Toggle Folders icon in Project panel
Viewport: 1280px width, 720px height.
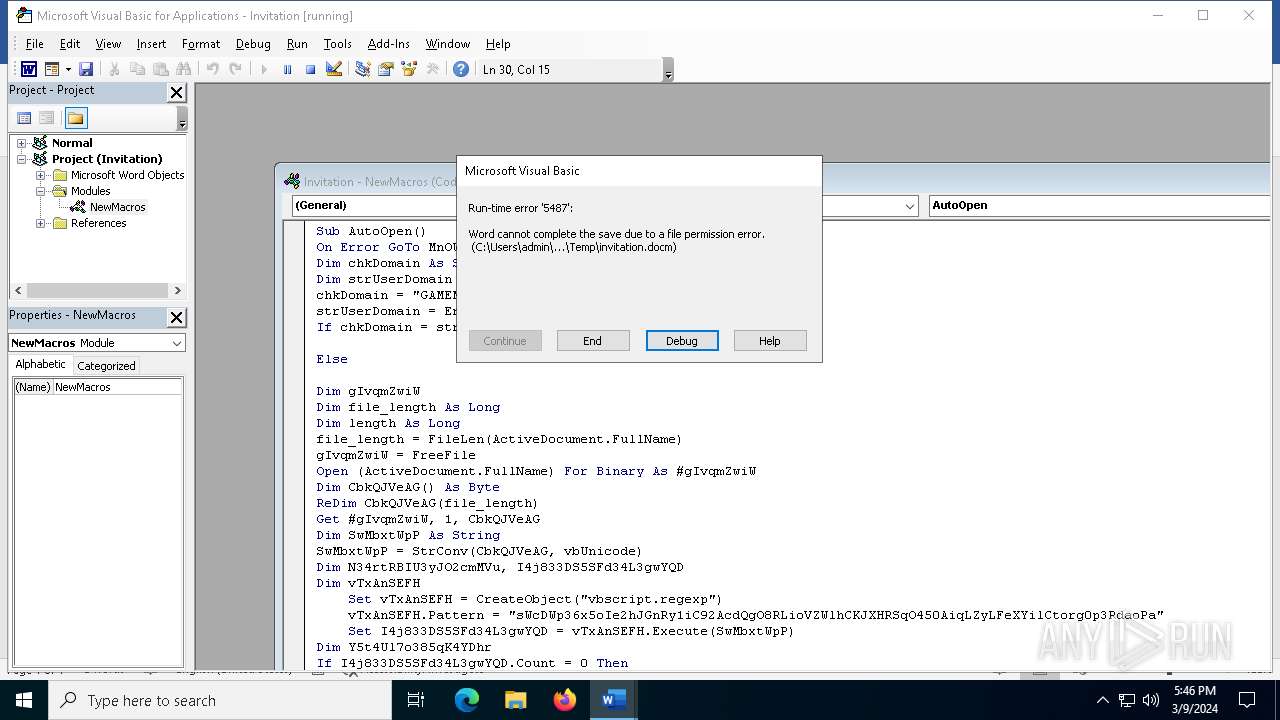[76, 118]
